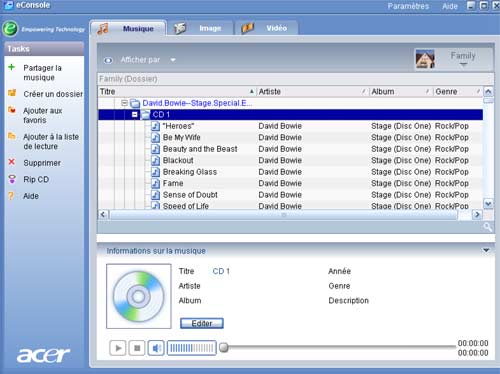
Task: Click the CD album art thumbnail
Action: click(139, 296)
